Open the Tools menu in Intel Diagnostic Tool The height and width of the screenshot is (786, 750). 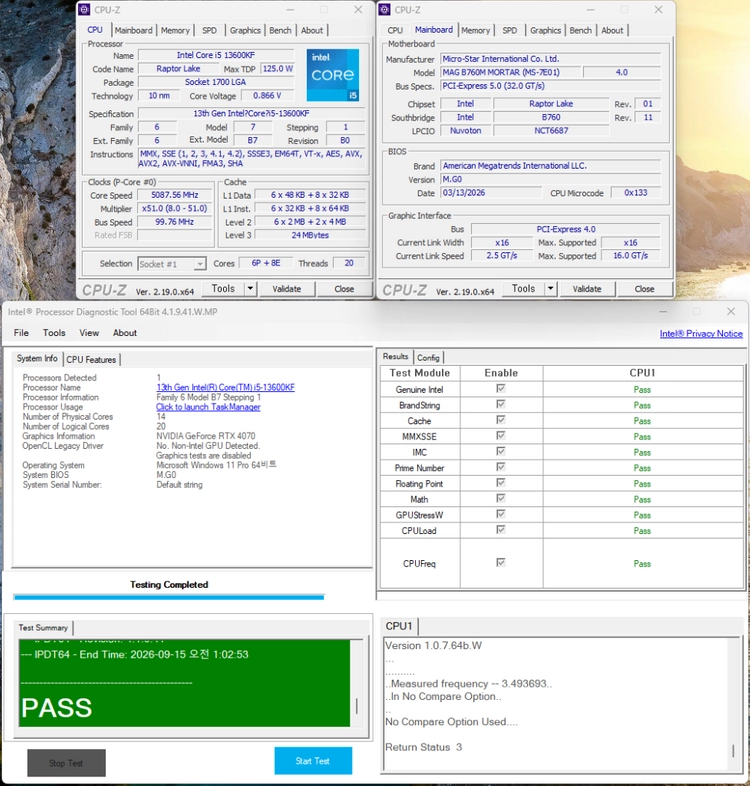(x=54, y=333)
